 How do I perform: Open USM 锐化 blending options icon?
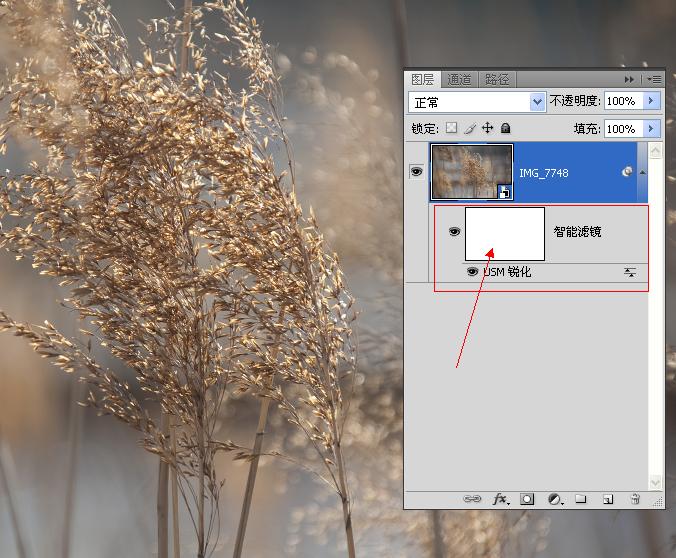coord(630,273)
